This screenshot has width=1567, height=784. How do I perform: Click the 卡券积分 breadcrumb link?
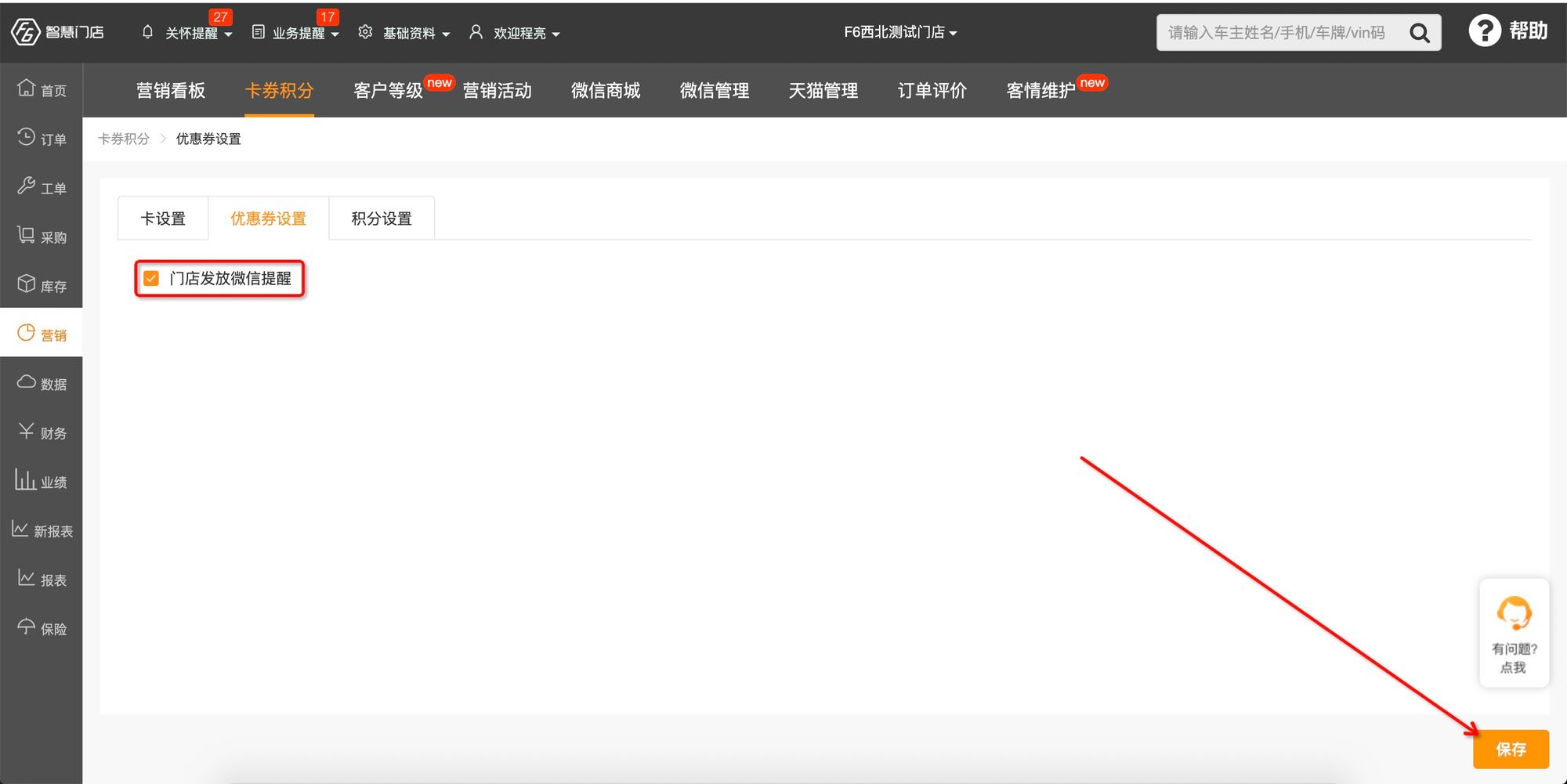(x=124, y=139)
